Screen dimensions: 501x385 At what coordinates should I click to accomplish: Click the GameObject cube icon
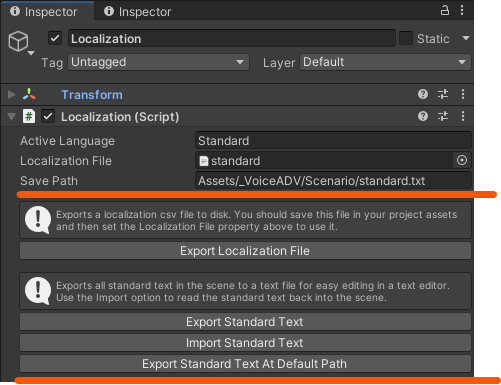tap(18, 42)
